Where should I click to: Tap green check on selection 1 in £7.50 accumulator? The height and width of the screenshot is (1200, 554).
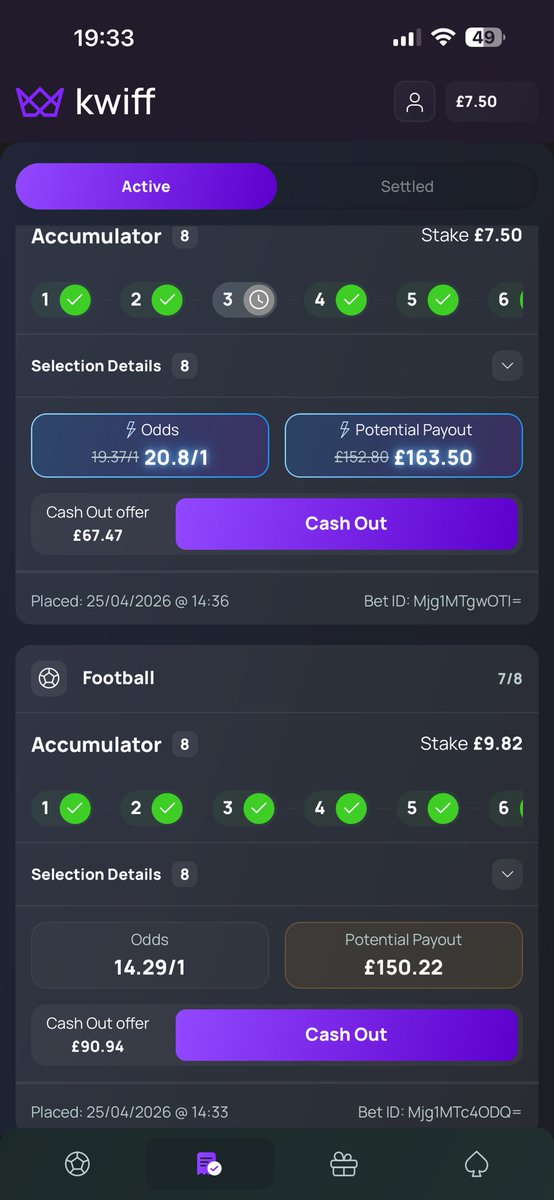[x=75, y=299]
